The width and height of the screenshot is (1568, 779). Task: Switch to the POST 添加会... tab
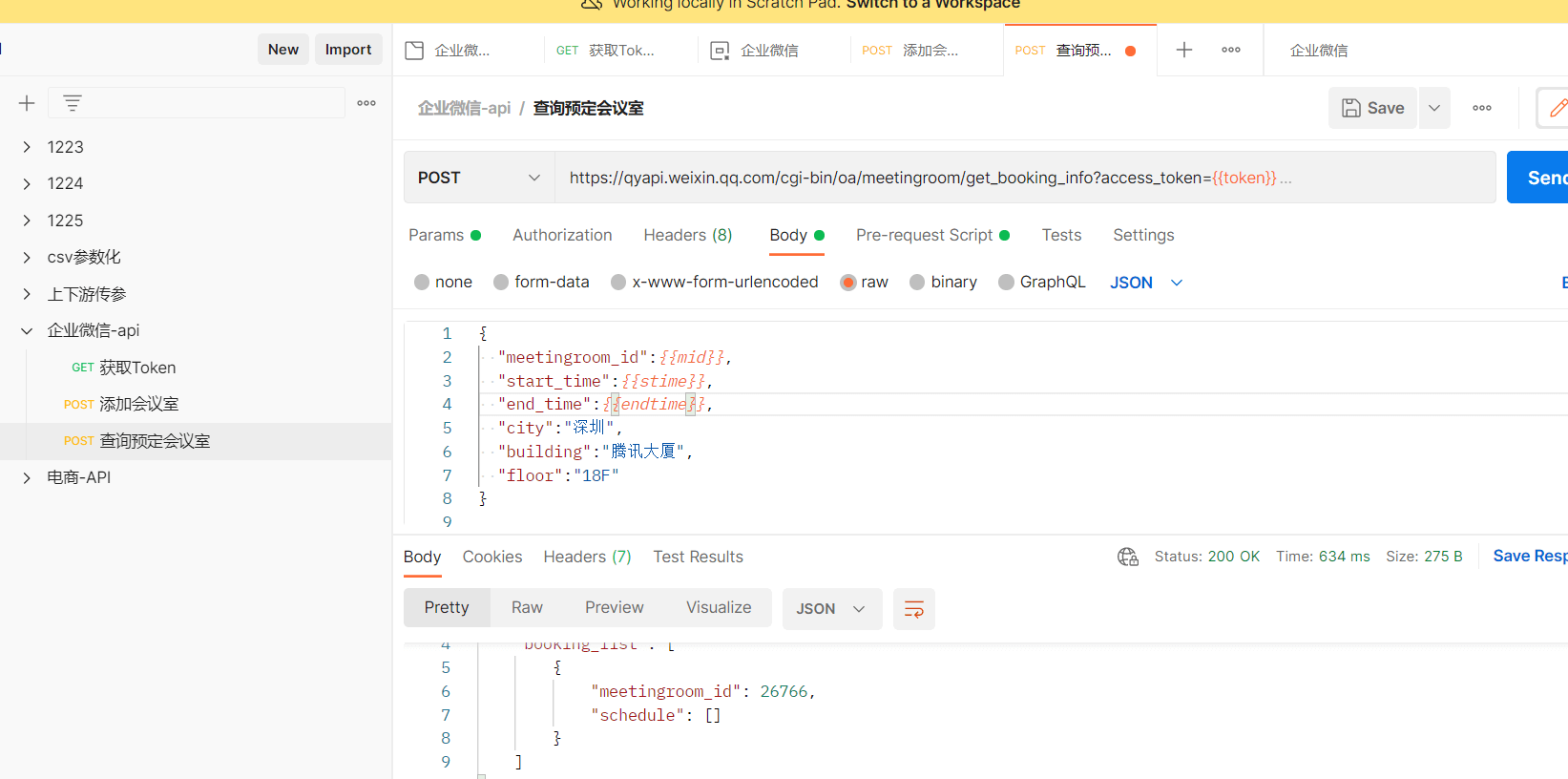[x=926, y=51]
